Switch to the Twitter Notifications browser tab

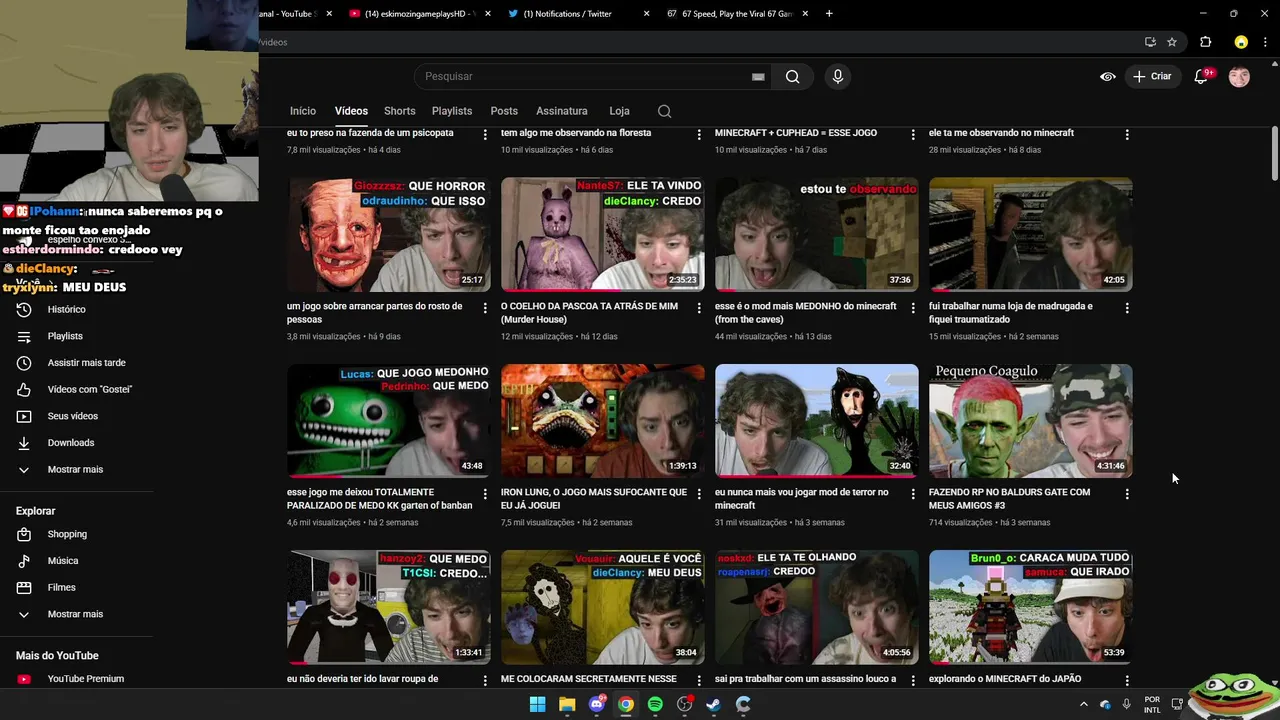(x=577, y=14)
